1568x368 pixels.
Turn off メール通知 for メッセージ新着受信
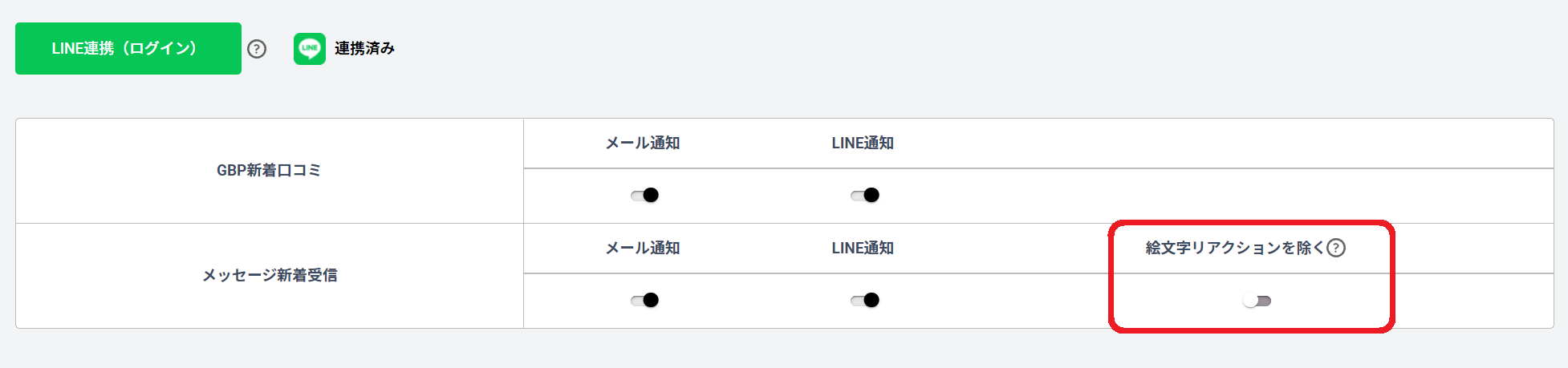click(644, 300)
